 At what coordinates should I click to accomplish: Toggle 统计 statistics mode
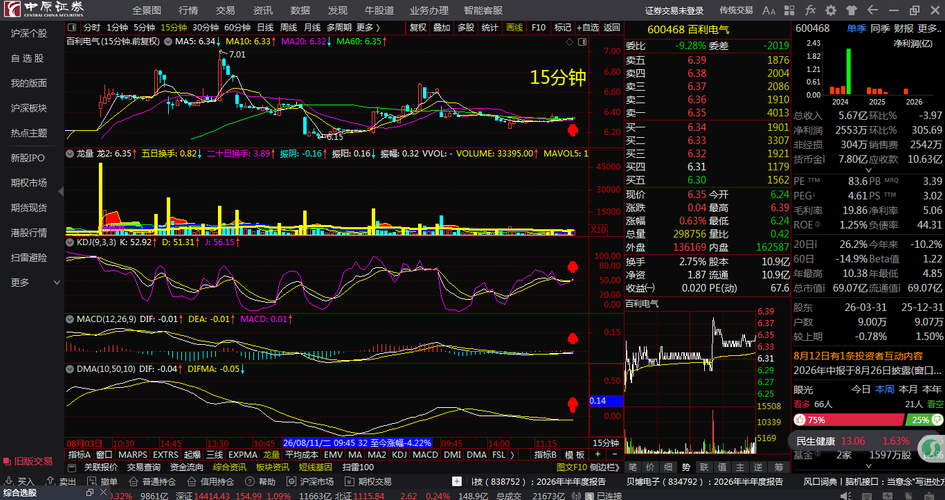click(490, 28)
